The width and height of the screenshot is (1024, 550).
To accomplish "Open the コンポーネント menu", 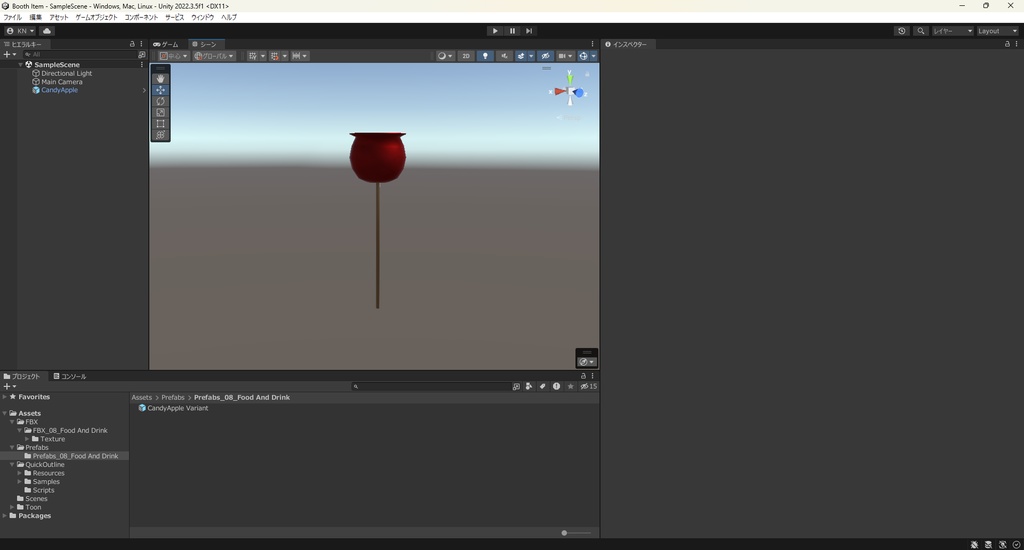I will coord(141,17).
